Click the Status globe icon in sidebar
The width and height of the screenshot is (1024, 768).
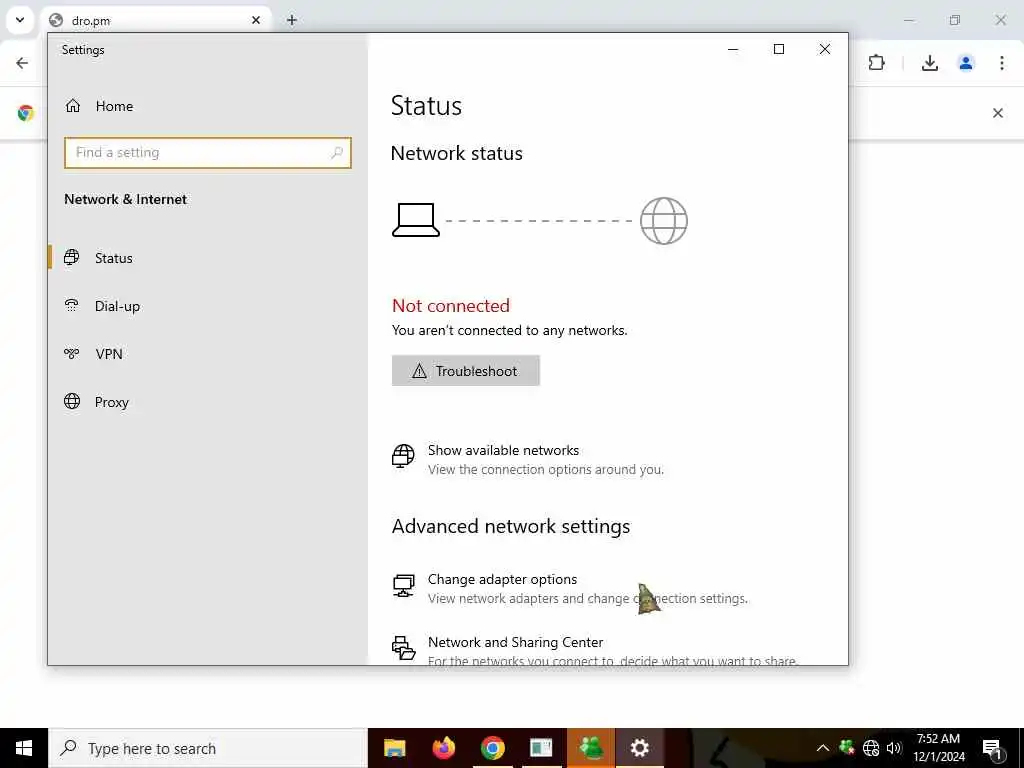click(x=72, y=257)
